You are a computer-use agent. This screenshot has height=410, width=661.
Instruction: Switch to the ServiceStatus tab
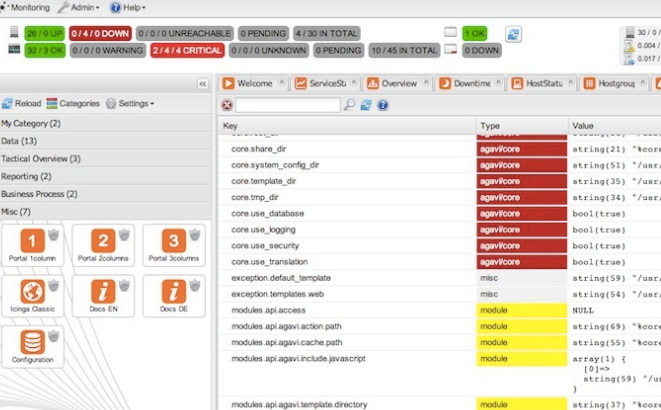tap(326, 83)
